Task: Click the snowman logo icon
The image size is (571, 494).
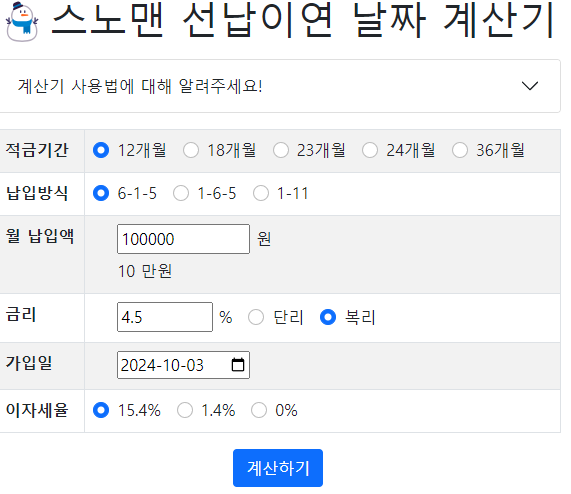Action: pyautogui.click(x=22, y=21)
